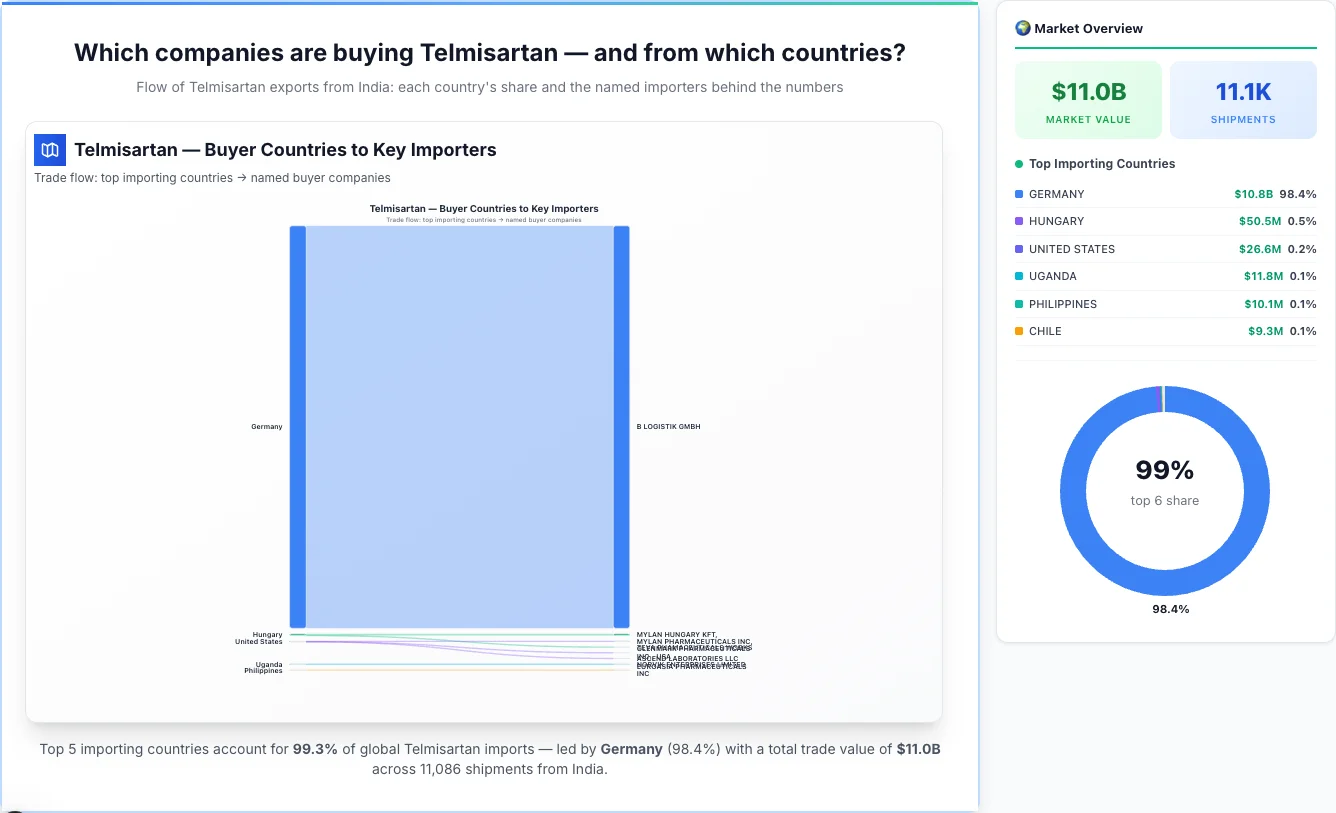Expand the Germany node in the Sankey chart
1336x813 pixels.
click(x=295, y=425)
